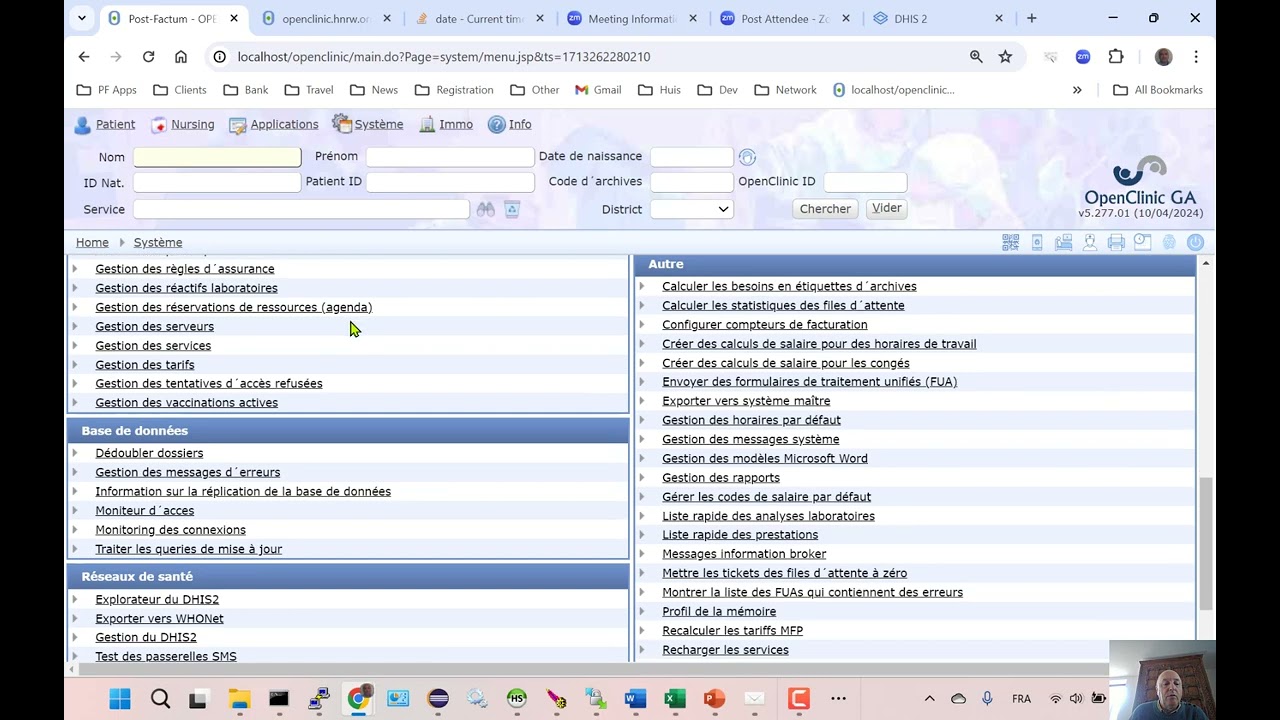Screen dimensions: 1280x720
Task: Click Zoom extension icon in browser toolbar
Action: [x=1083, y=57]
